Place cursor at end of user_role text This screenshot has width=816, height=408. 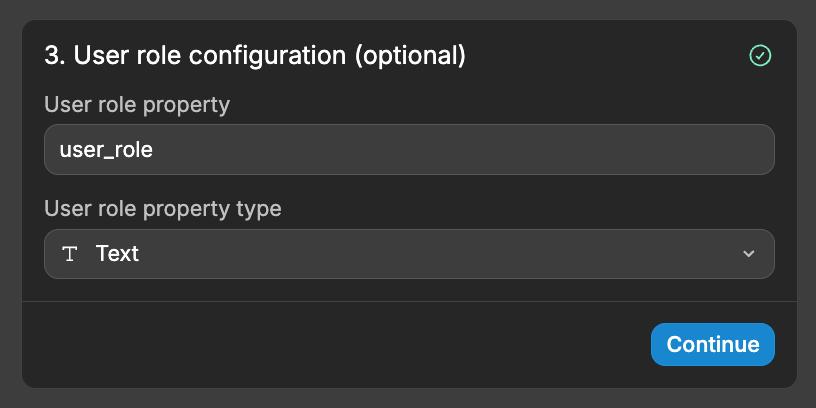pos(154,150)
